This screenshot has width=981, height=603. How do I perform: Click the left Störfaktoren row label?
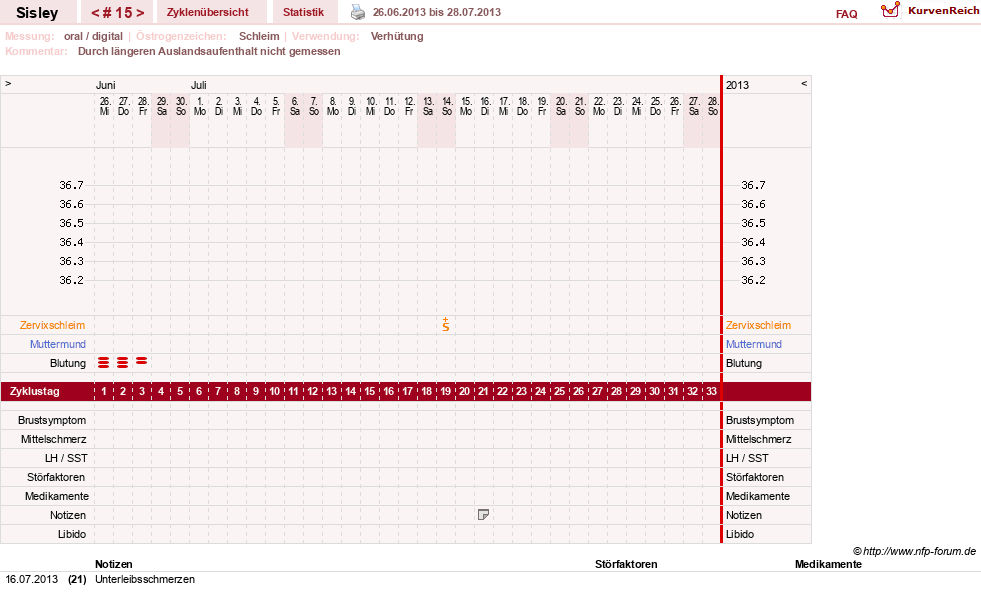[x=56, y=477]
